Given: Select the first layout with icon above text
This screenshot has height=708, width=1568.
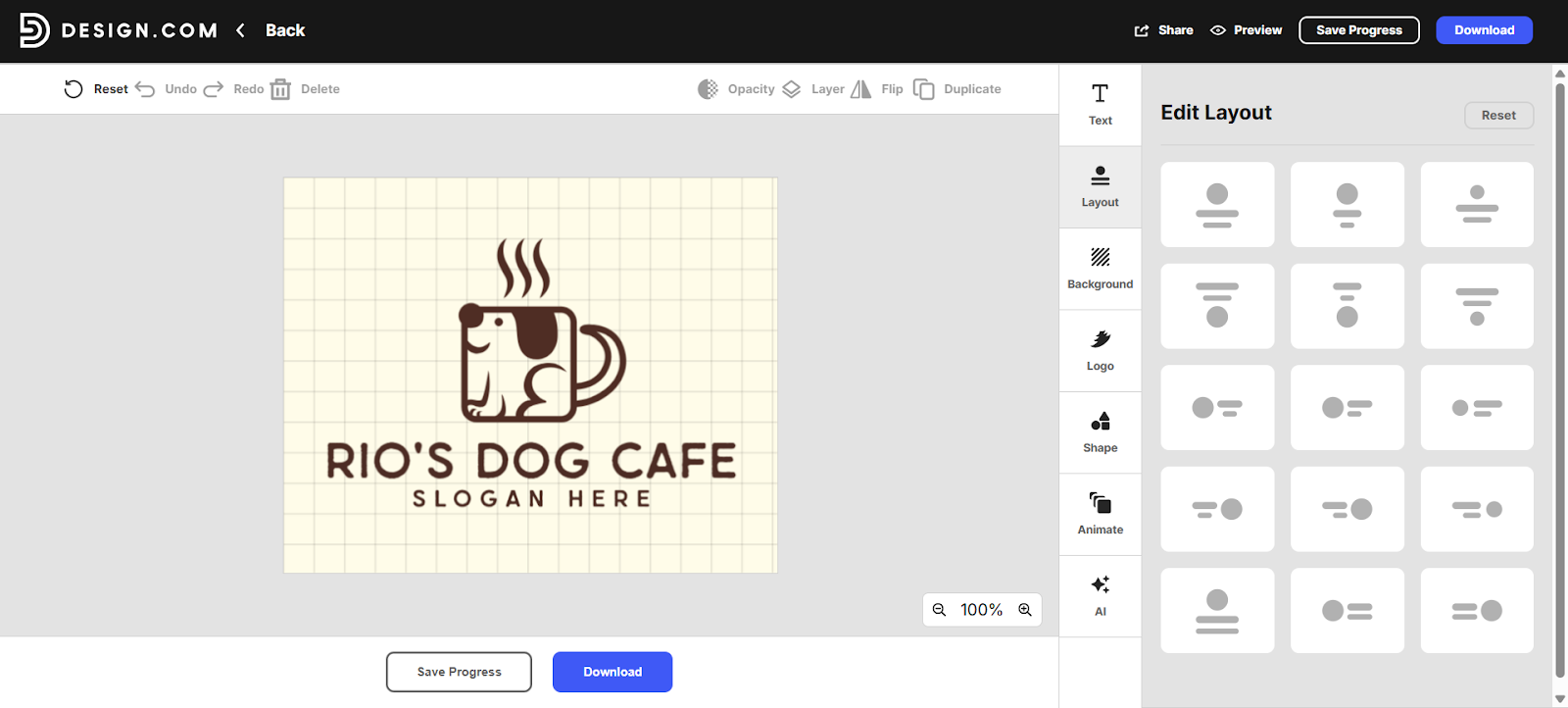Looking at the screenshot, I should tap(1217, 204).
